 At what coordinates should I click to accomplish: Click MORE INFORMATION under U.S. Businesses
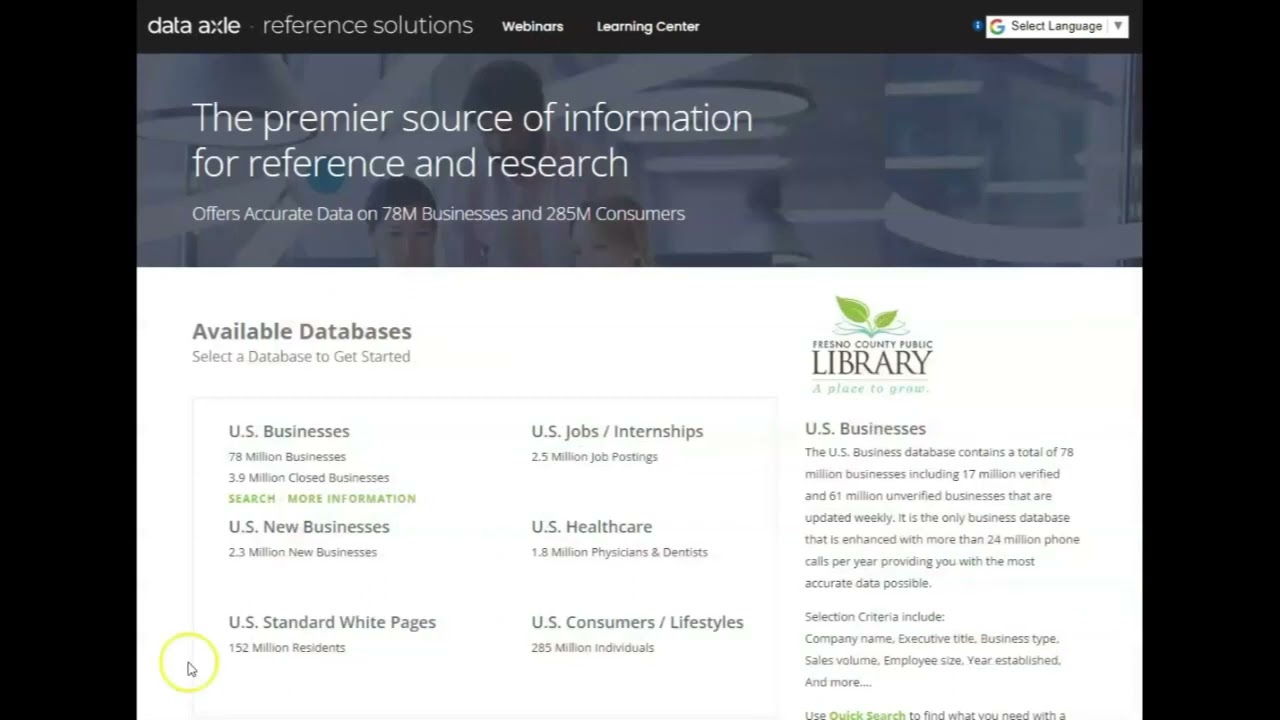(352, 498)
